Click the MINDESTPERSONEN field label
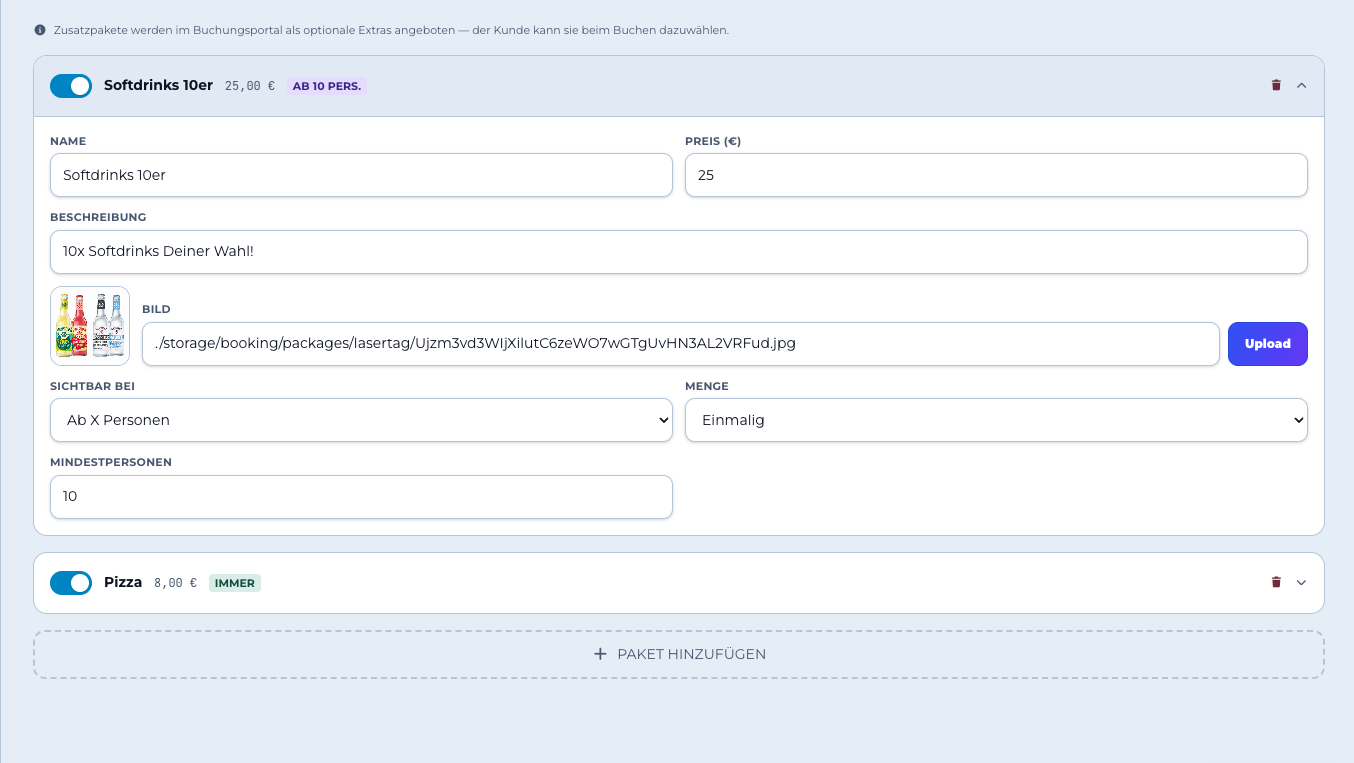The height and width of the screenshot is (763, 1354). [x=111, y=463]
